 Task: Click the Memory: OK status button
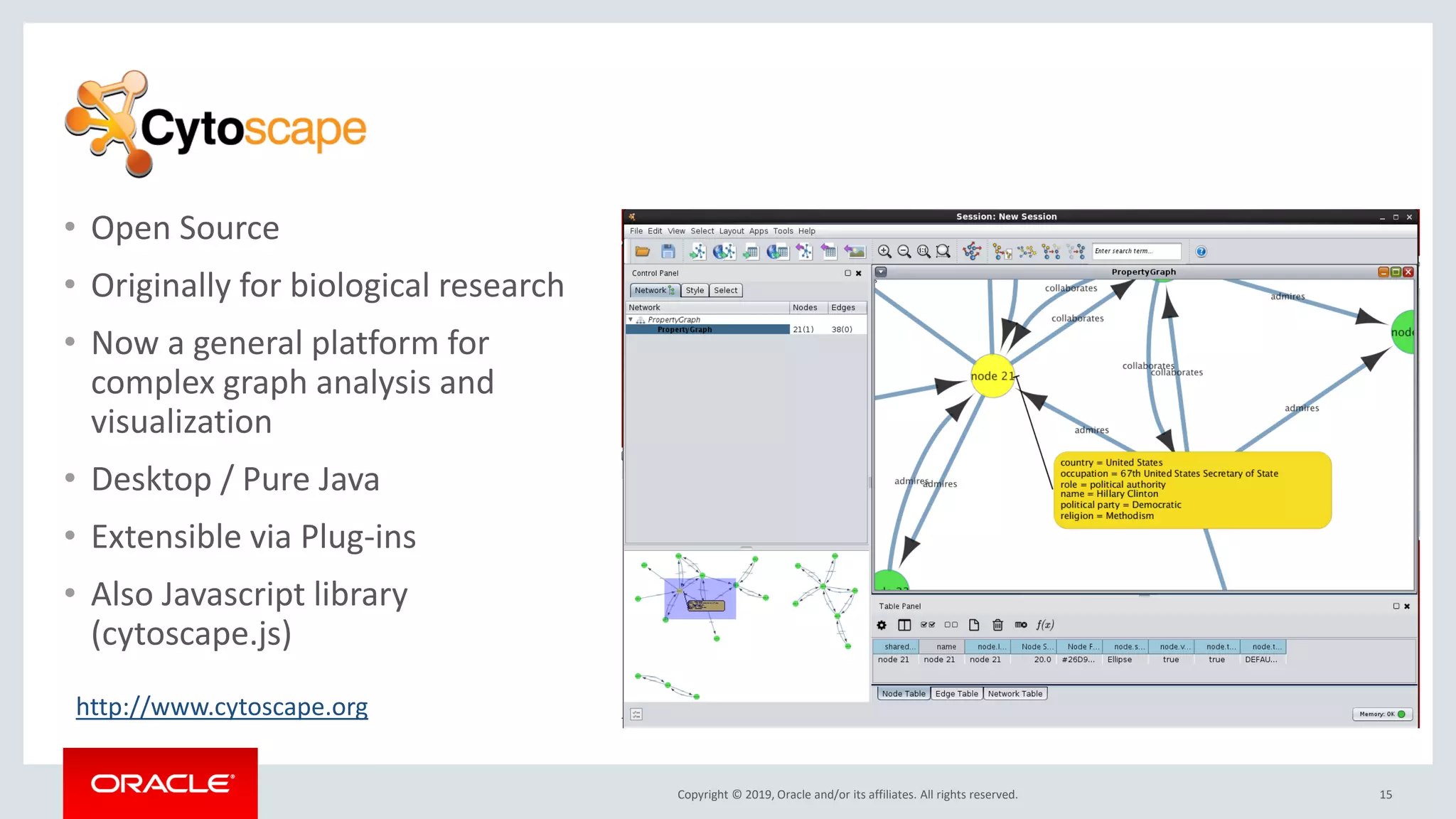tap(1381, 714)
